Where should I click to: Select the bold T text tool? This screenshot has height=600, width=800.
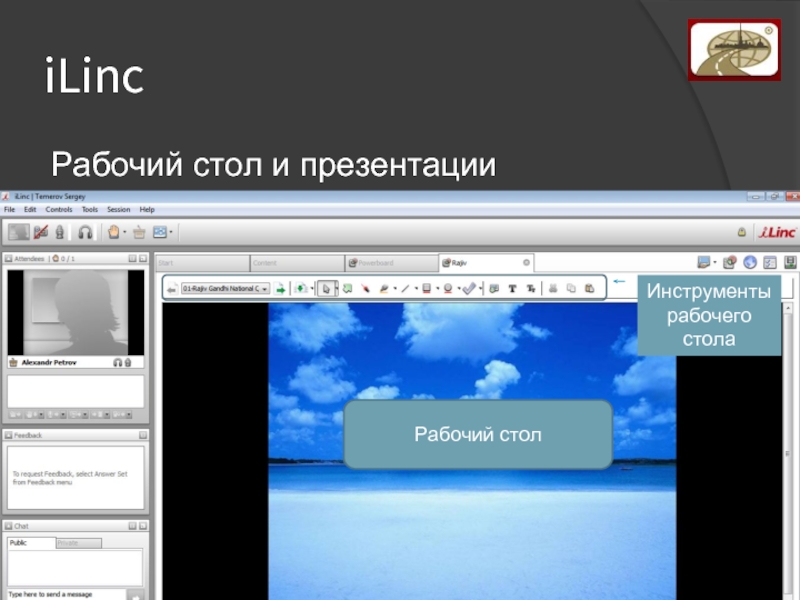512,289
